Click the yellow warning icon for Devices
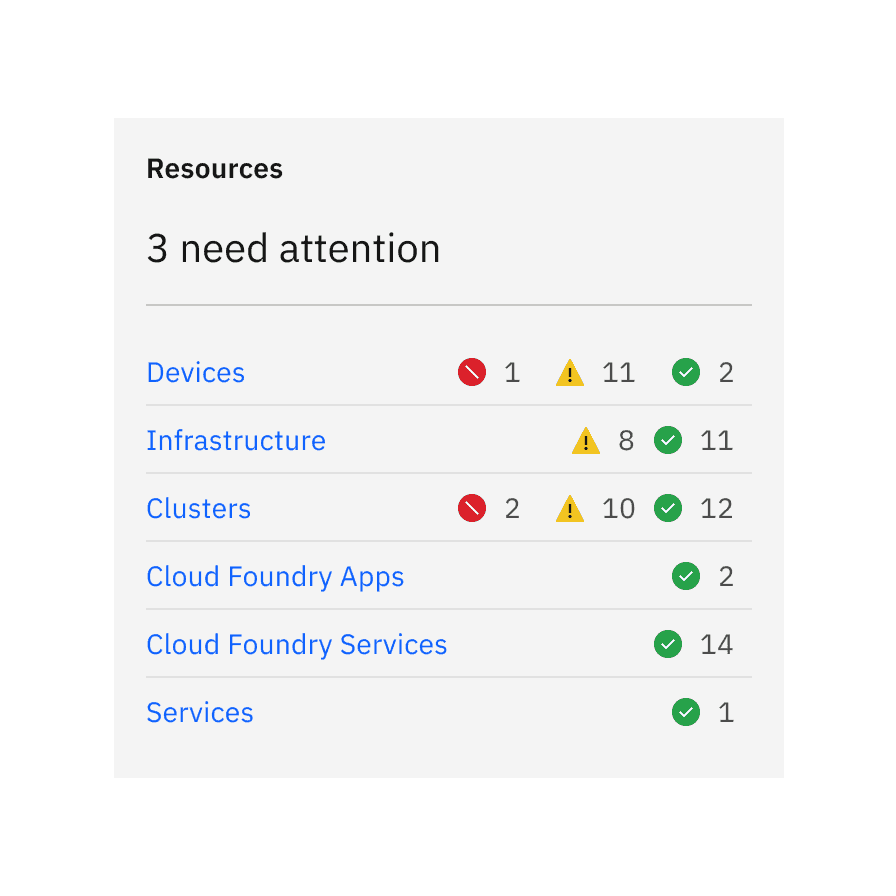Screen dimensions: 896x896 pyautogui.click(x=569, y=372)
